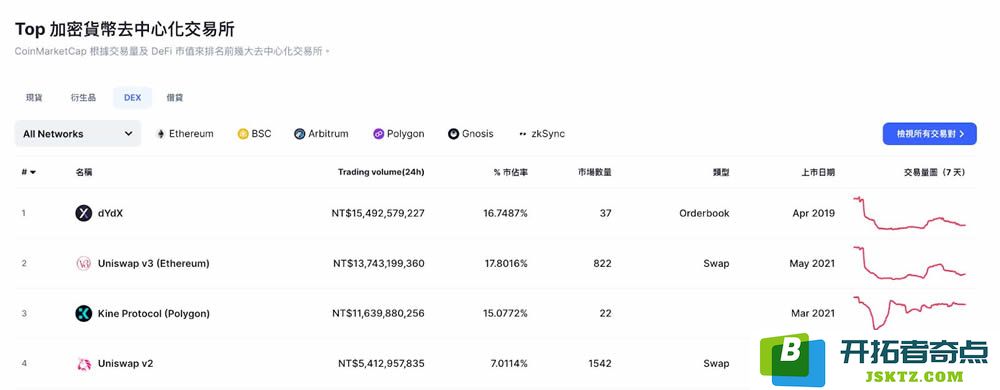Image resolution: width=1000 pixels, height=390 pixels.
Task: Click the 檢視所有交易對 button
Action: 929,134
